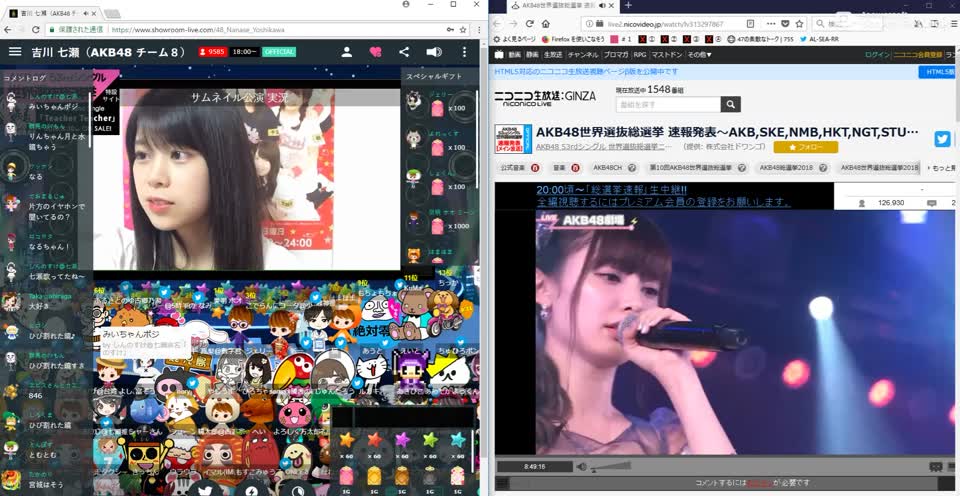Click the niconico magnifier search button
This screenshot has width=960, height=496.
(730, 104)
